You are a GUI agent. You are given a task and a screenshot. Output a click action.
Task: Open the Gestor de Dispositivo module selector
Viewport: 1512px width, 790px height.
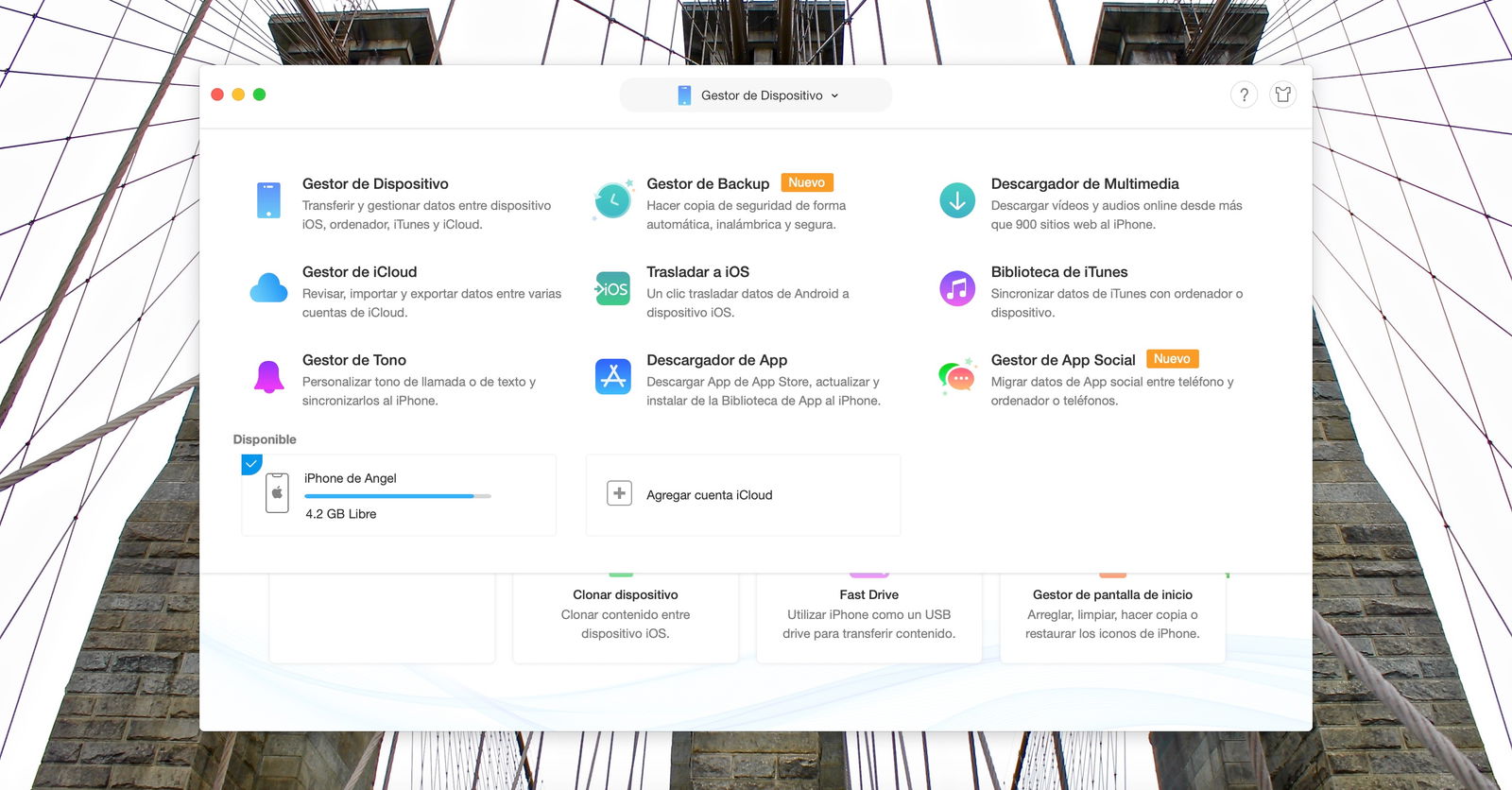coord(756,95)
